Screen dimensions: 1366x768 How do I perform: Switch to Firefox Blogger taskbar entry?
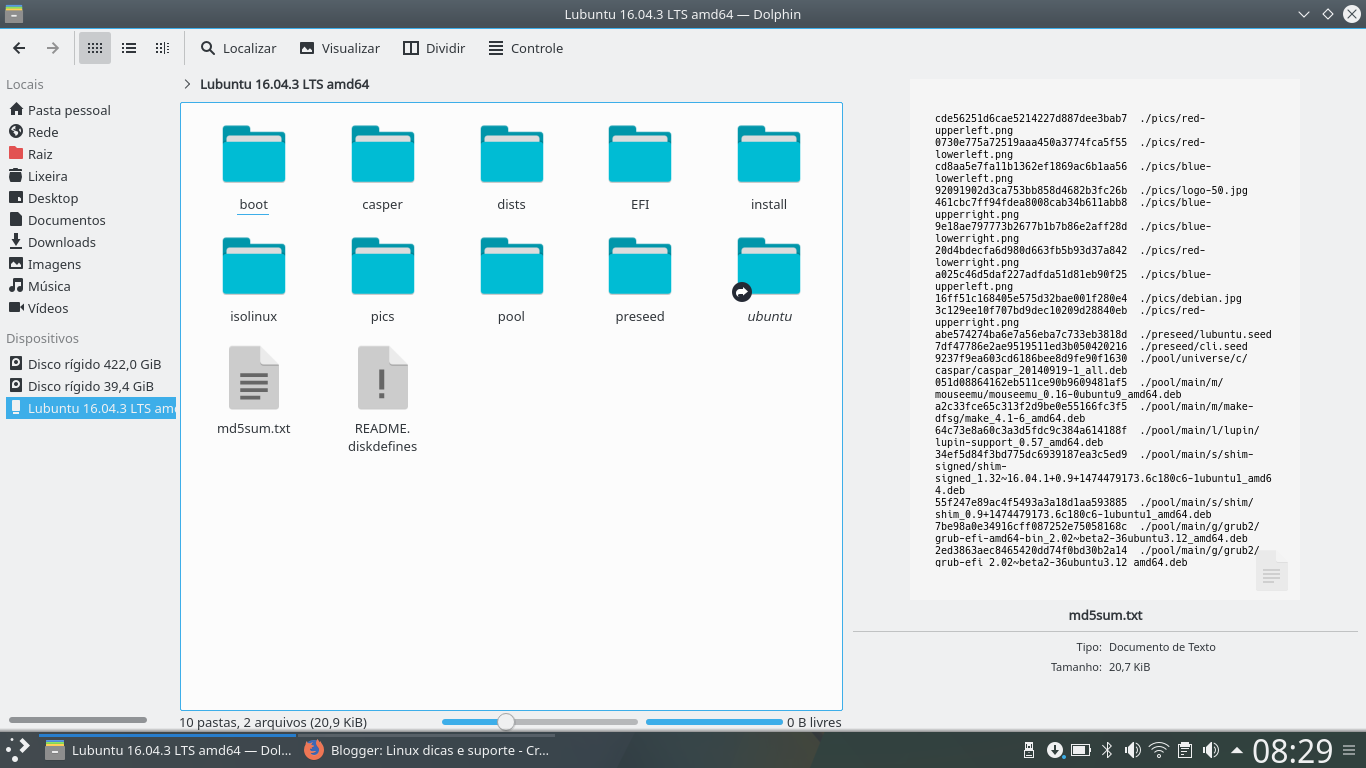[427, 750]
